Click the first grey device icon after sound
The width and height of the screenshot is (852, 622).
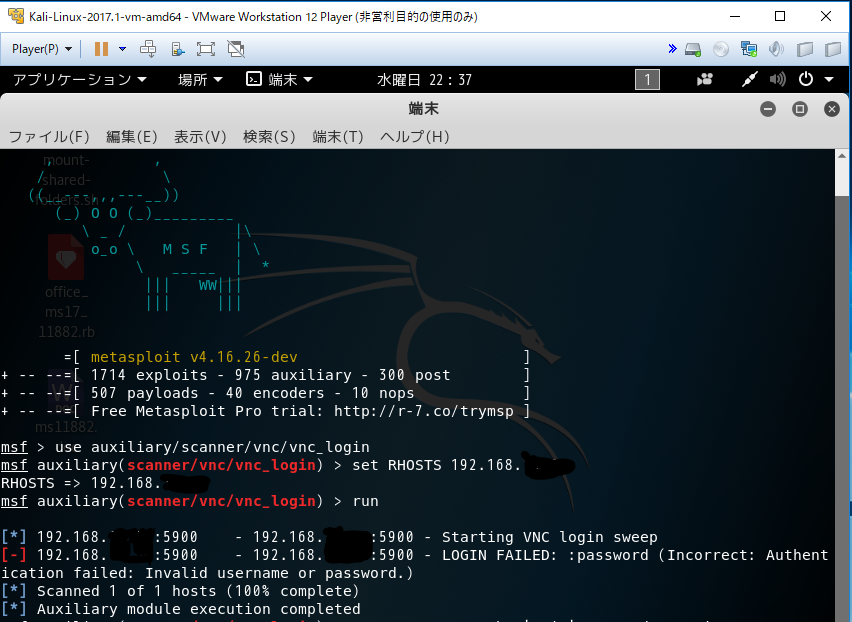click(x=805, y=49)
